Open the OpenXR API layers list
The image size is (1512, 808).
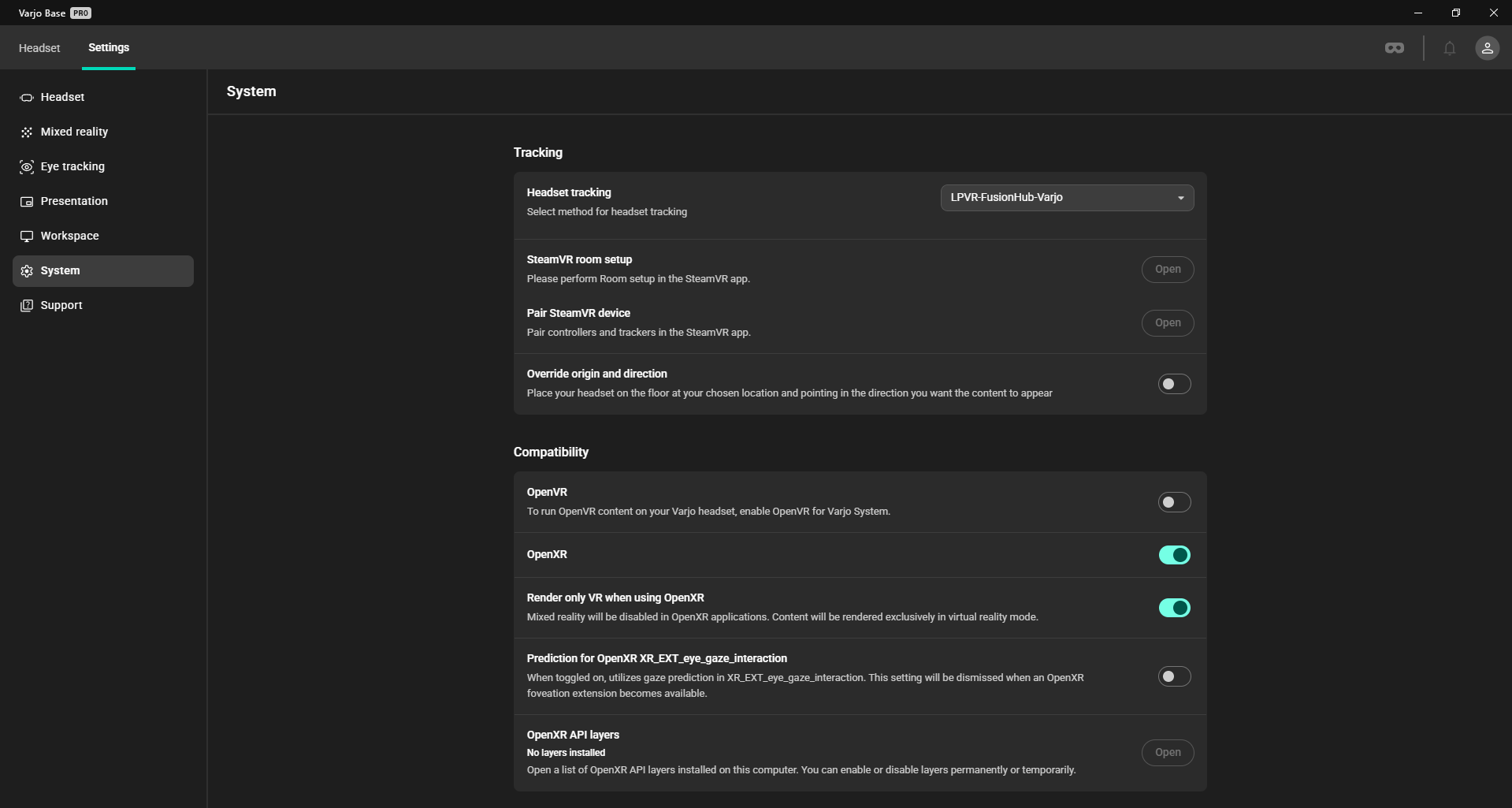pyautogui.click(x=1168, y=753)
